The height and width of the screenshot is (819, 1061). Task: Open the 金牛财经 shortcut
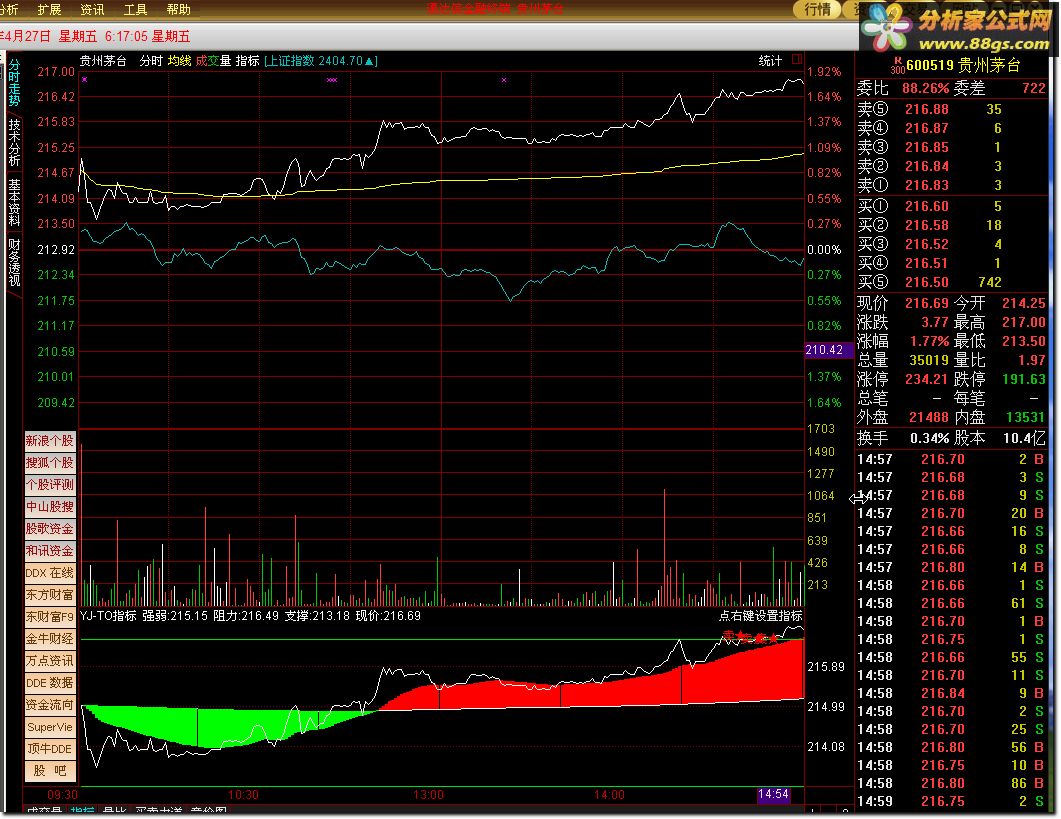[50, 639]
